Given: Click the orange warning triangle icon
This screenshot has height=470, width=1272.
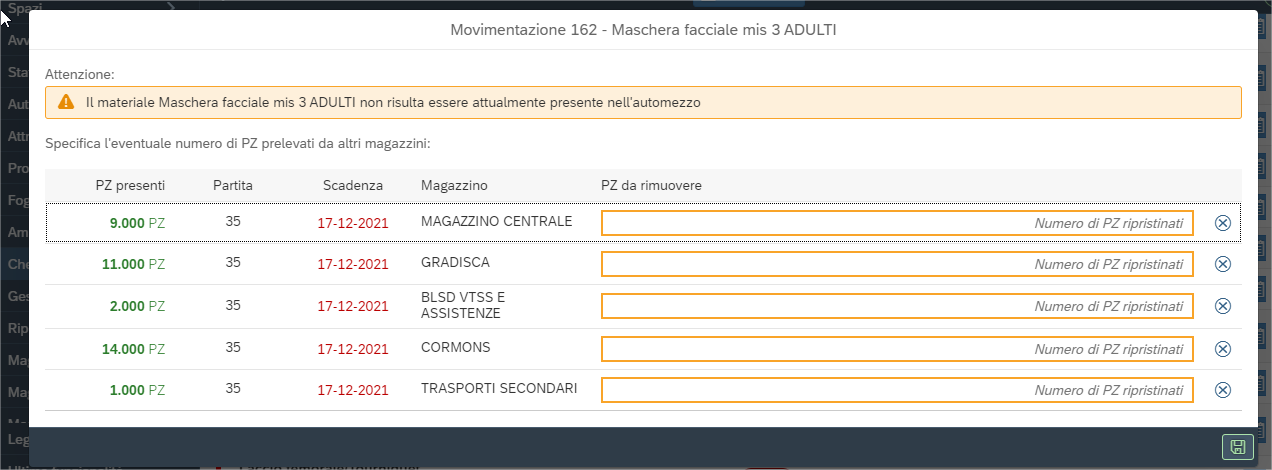Looking at the screenshot, I should point(66,102).
